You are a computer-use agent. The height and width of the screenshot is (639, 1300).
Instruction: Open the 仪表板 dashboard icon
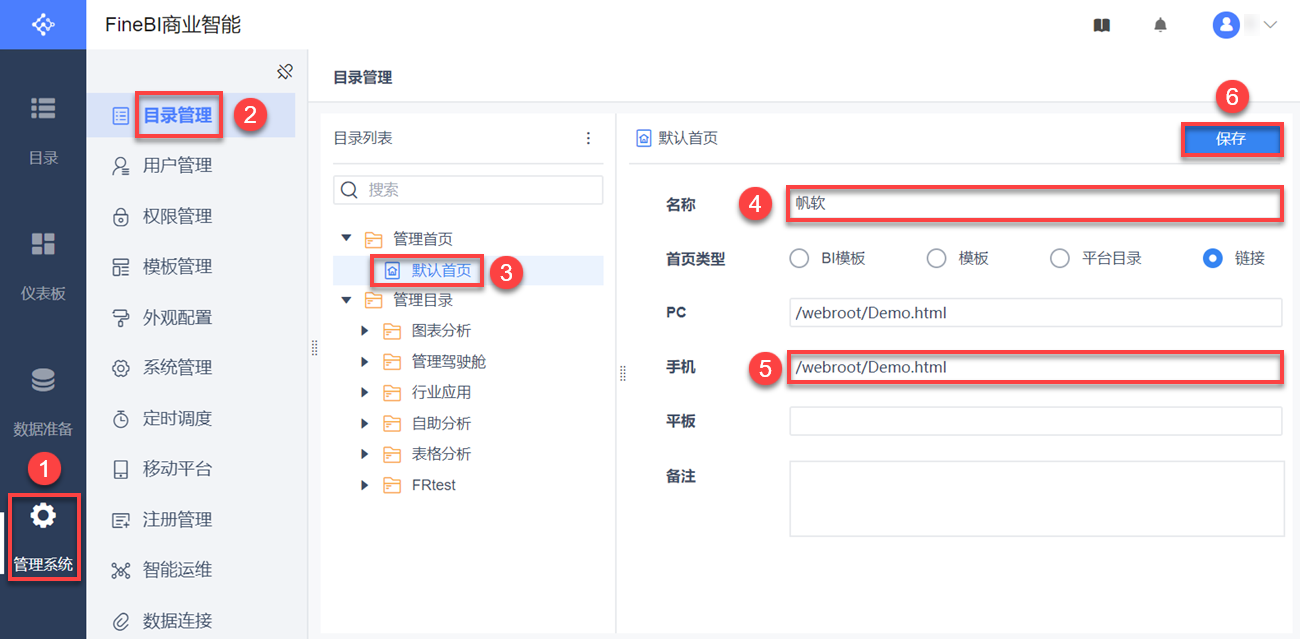click(43, 245)
